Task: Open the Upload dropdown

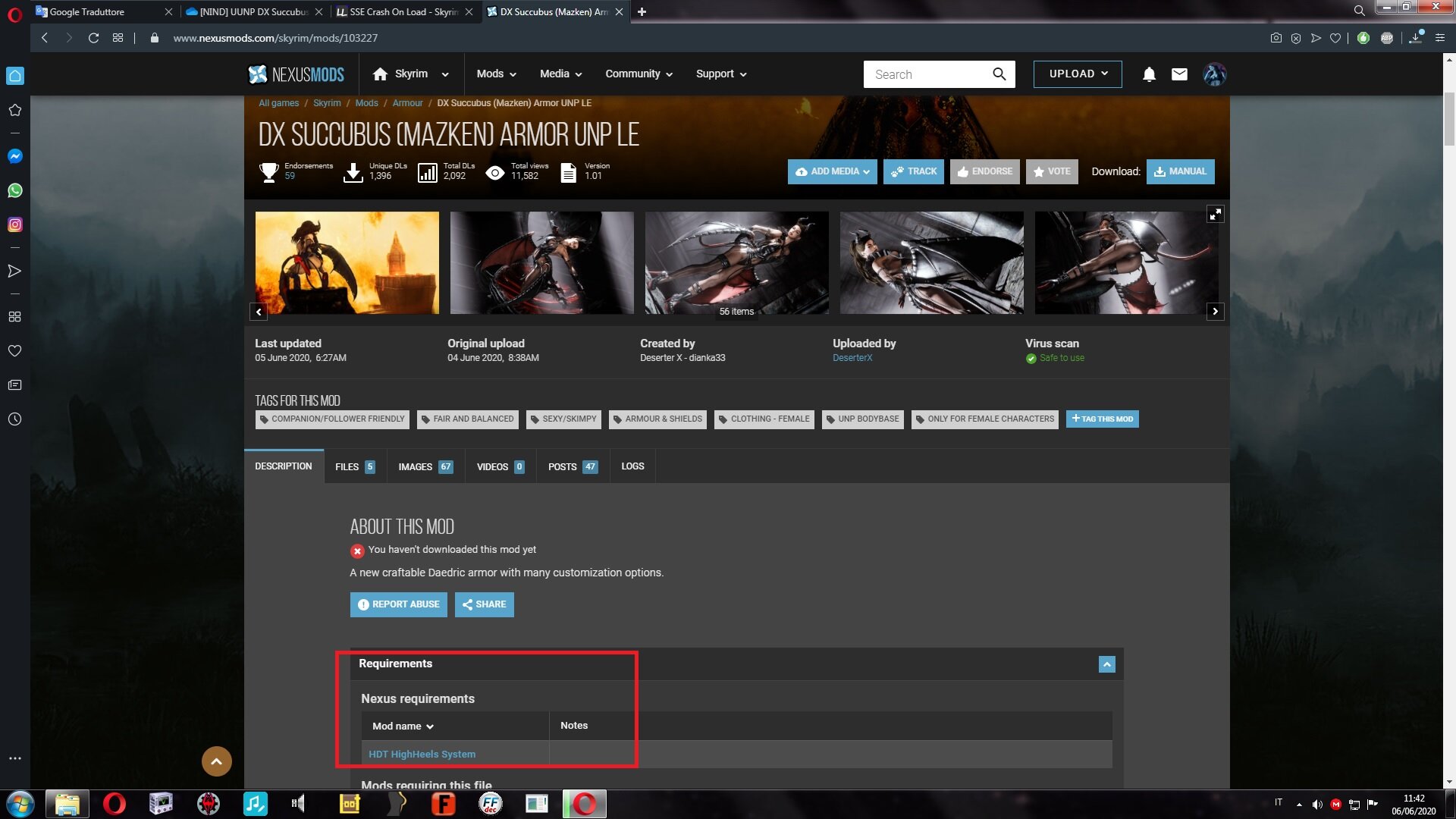Action: point(1078,74)
